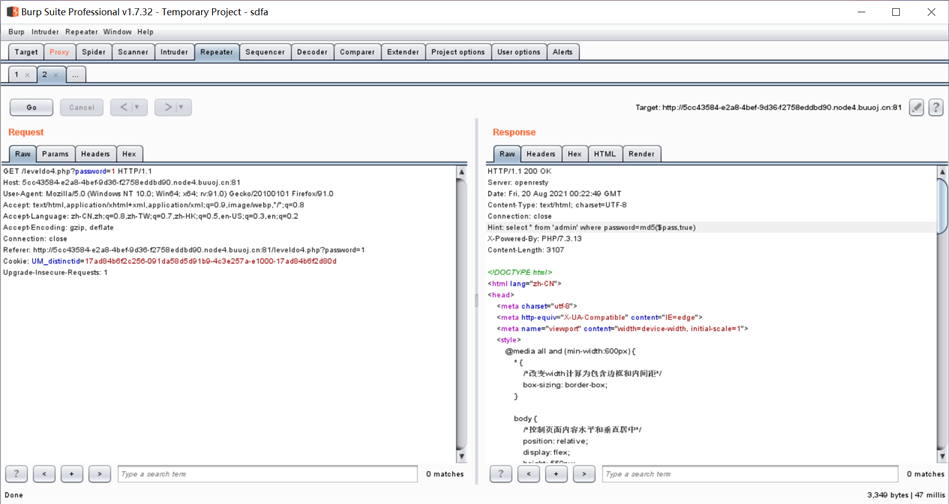Viewport: 949px width, 504px height.
Task: Open request search help question mark button
Action: [16, 474]
